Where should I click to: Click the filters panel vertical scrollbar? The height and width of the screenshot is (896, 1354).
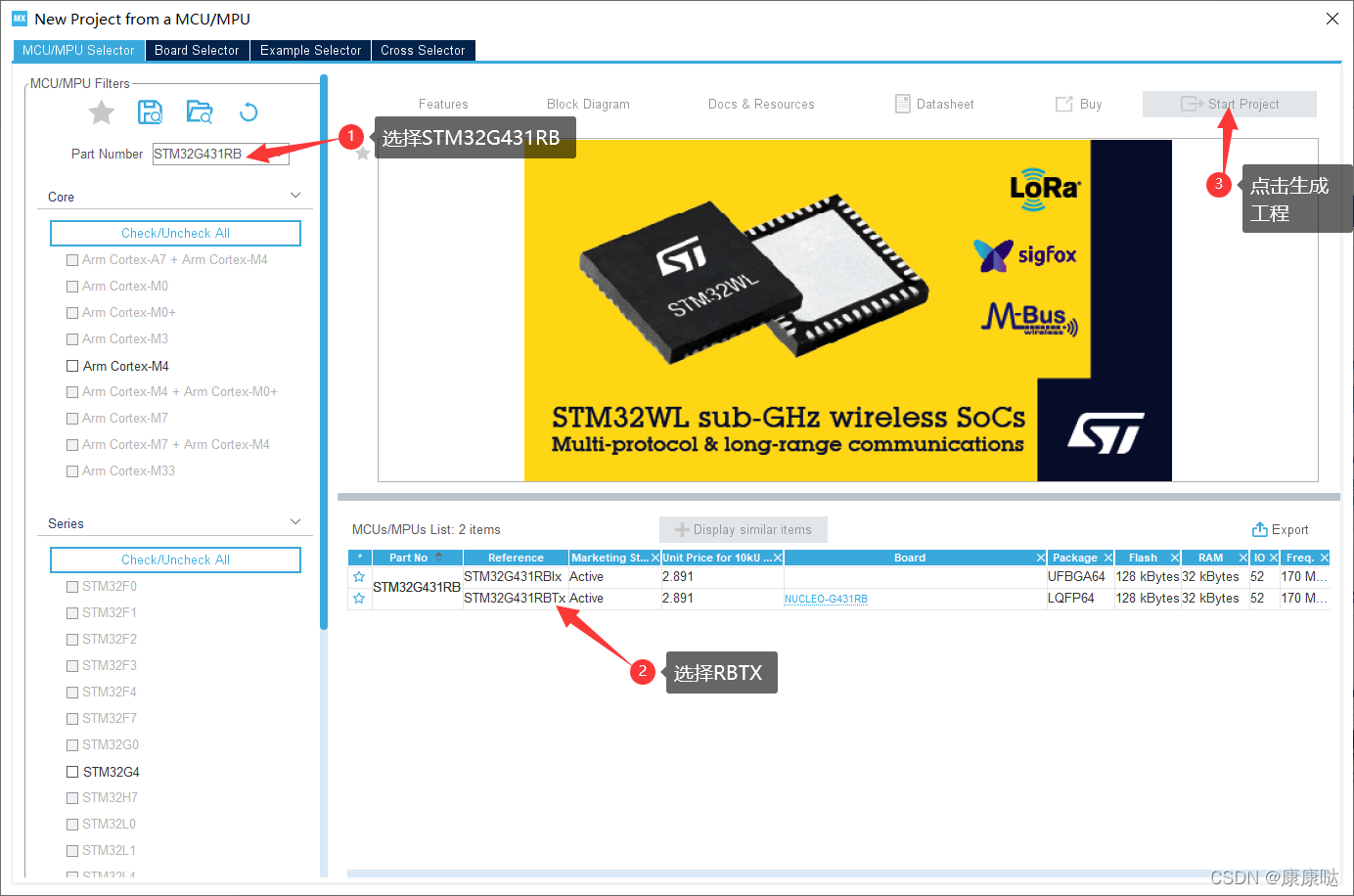click(x=324, y=352)
